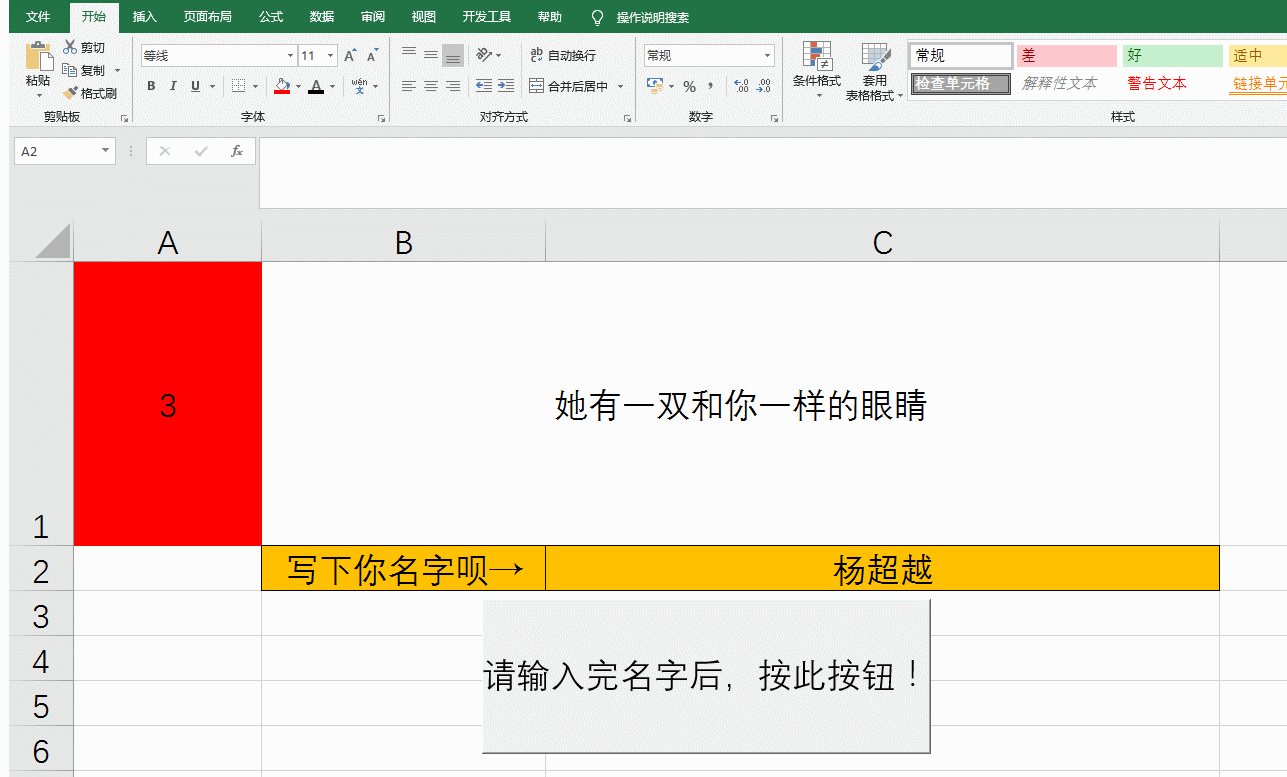This screenshot has width=1287, height=777.
Task: Switch to the 公式 (Formulas) tab
Action: [271, 17]
